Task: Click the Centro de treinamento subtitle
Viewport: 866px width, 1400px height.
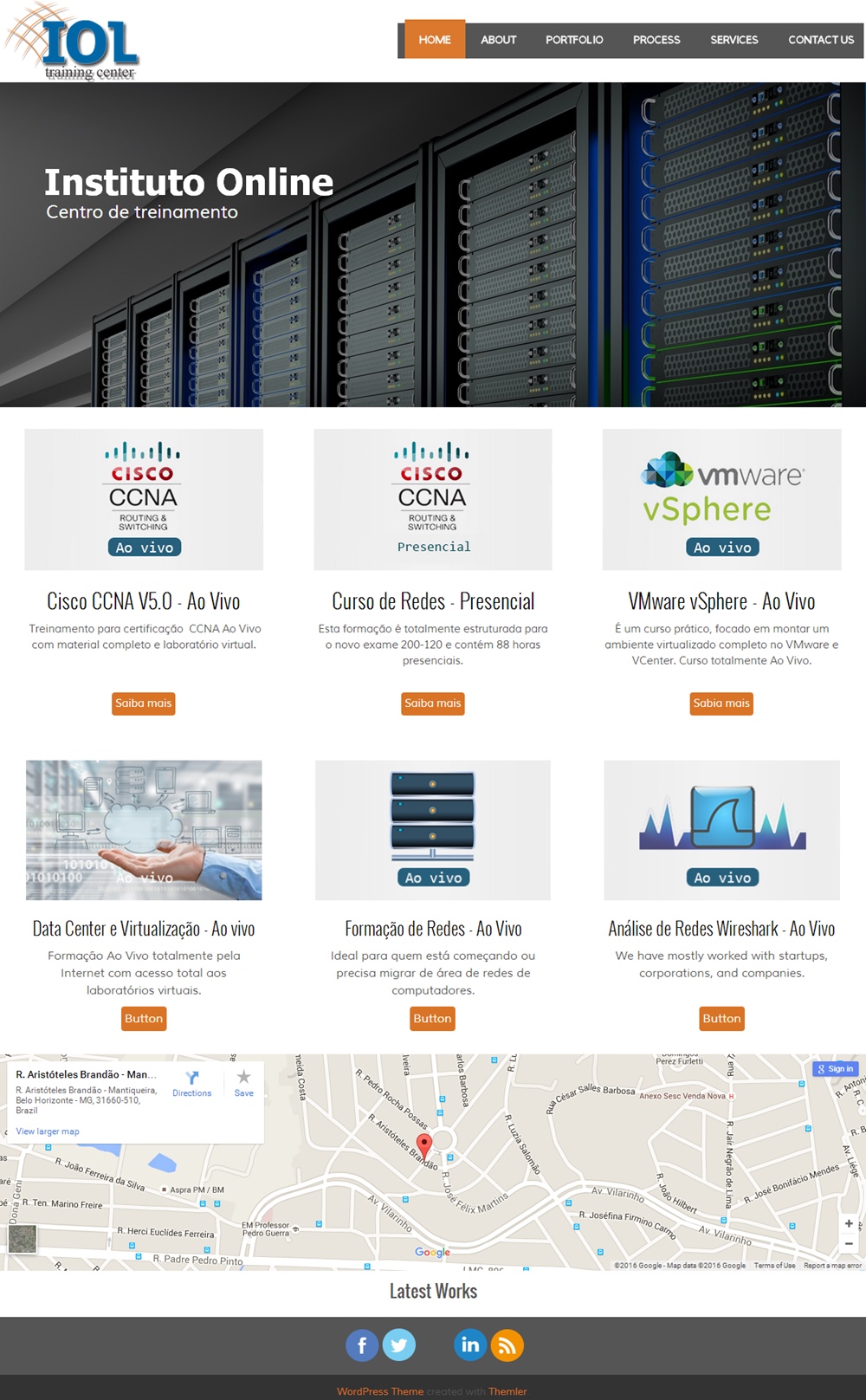Action: [x=142, y=212]
